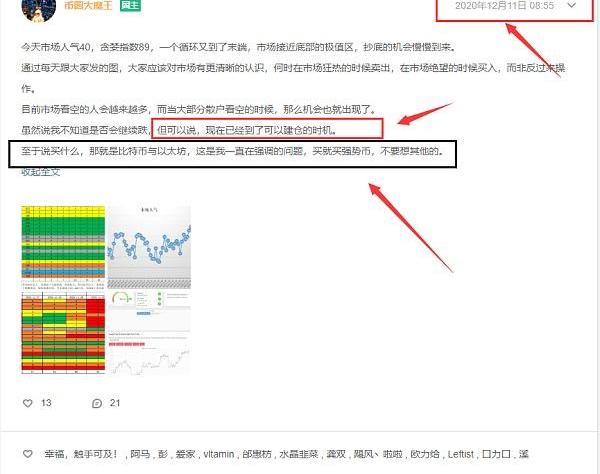Image resolution: width=600 pixels, height=474 pixels.
Task: Click the small heart icon beside the liker list
Action: click(x=27, y=453)
